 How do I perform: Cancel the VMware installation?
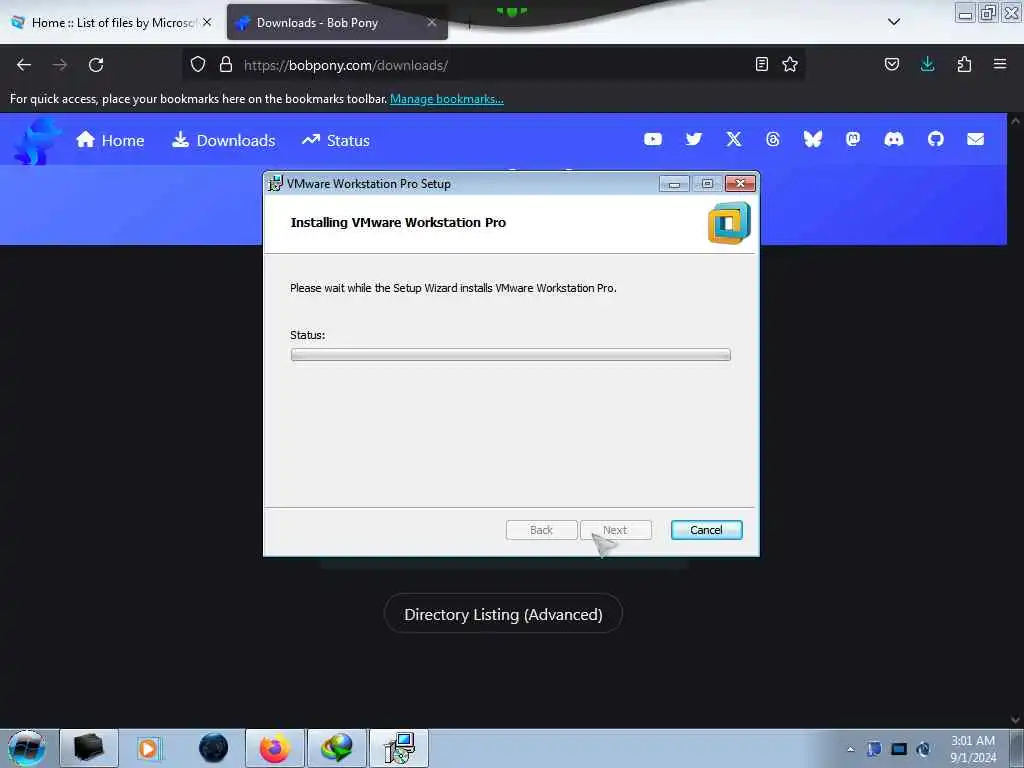pyautogui.click(x=707, y=530)
